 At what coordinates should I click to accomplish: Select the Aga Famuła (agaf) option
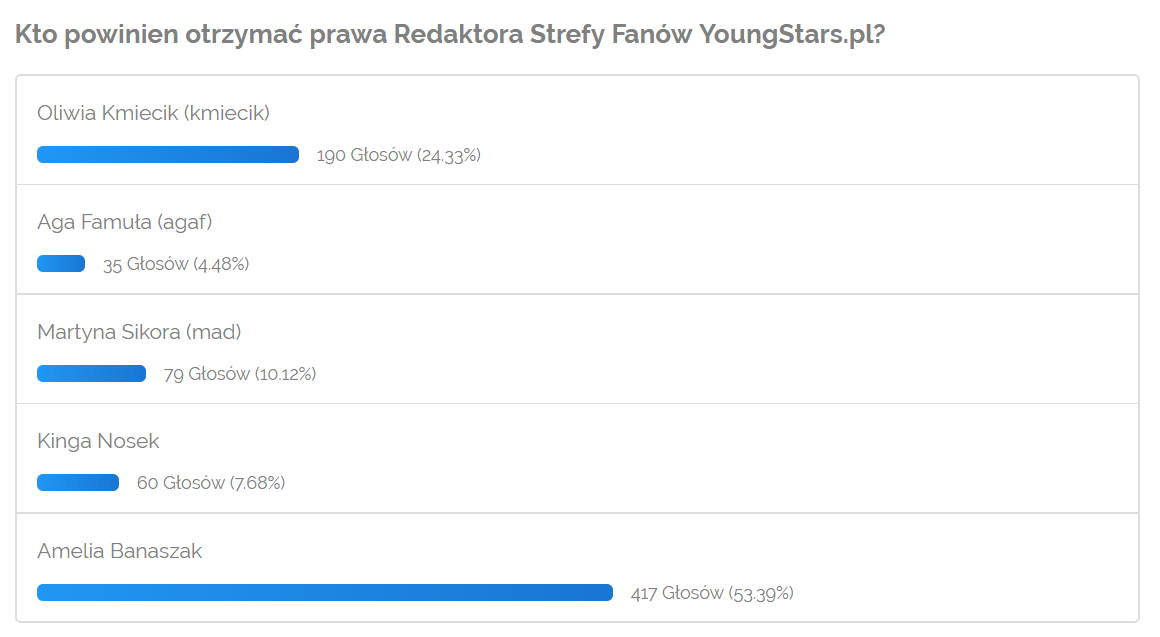point(124,222)
